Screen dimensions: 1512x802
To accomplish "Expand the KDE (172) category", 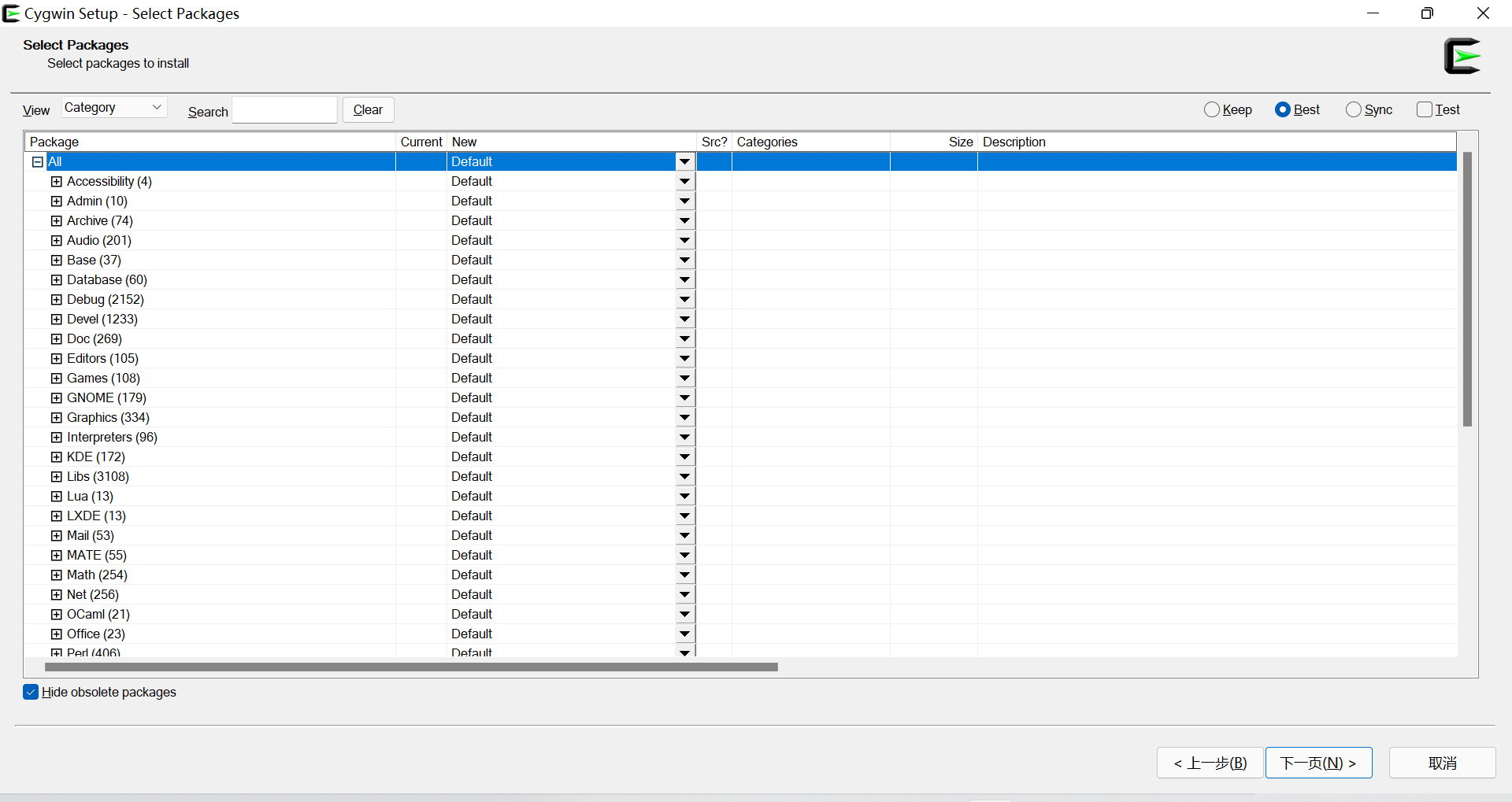I will [57, 457].
